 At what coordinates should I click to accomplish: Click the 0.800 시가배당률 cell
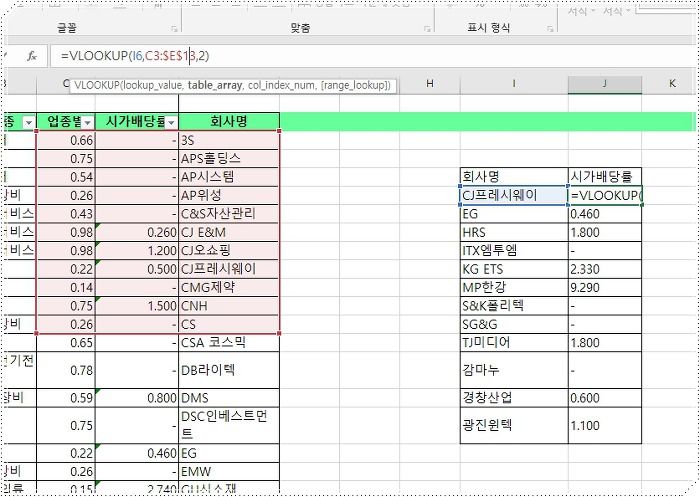click(137, 398)
